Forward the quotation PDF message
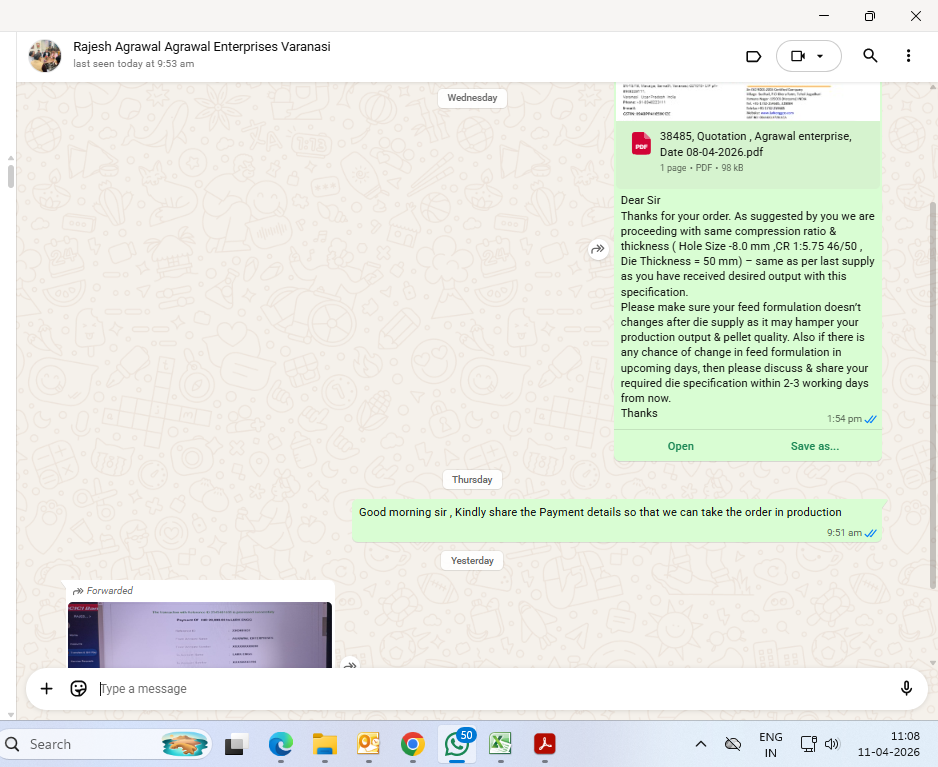Viewport: 938px width, 767px height. point(598,249)
